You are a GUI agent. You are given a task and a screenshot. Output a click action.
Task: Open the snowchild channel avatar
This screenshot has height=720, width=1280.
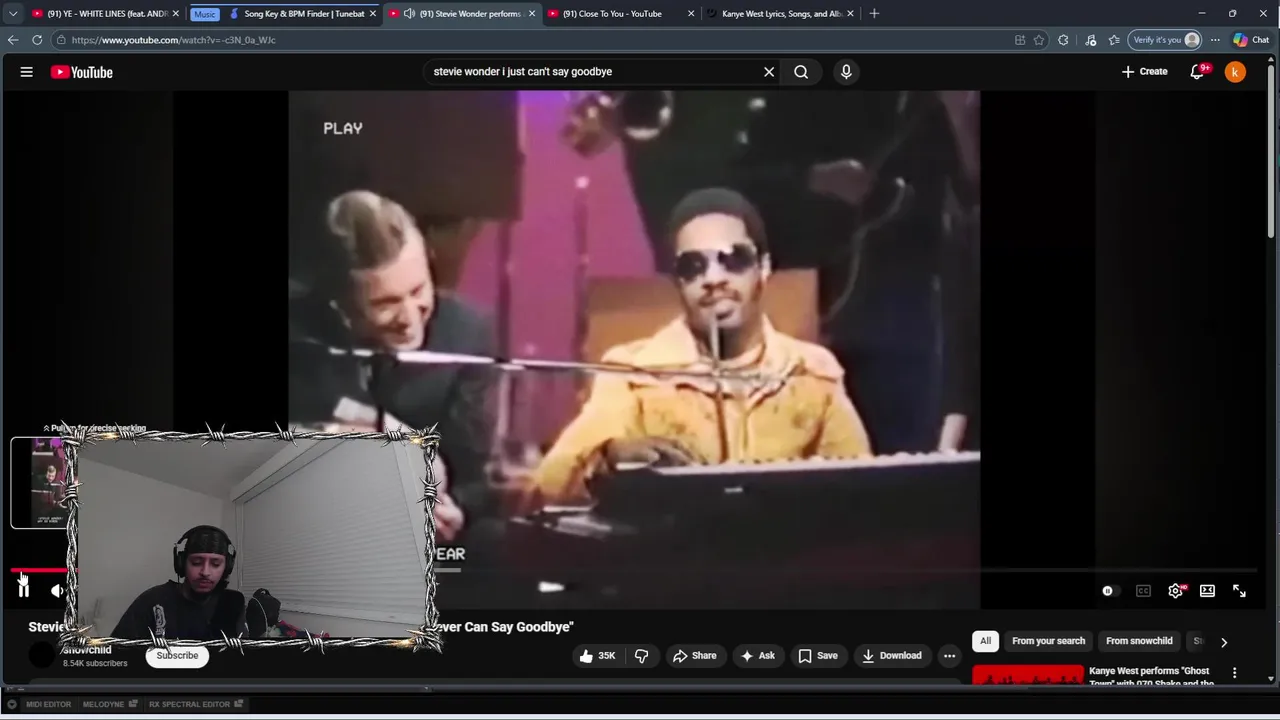point(41,656)
